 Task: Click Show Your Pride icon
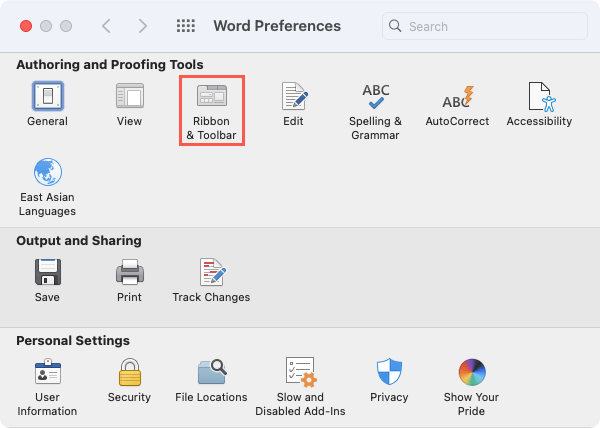click(x=471, y=374)
